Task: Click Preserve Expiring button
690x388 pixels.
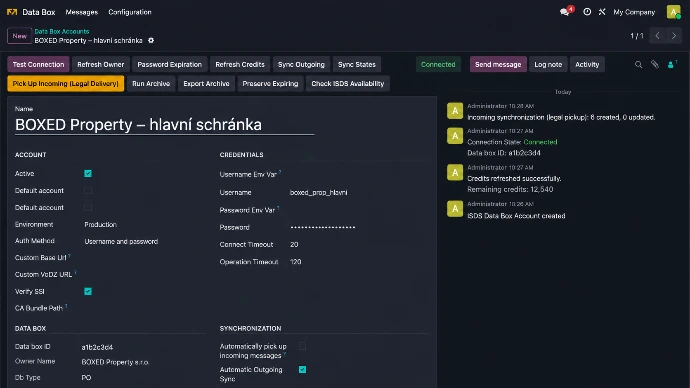Action: point(270,84)
